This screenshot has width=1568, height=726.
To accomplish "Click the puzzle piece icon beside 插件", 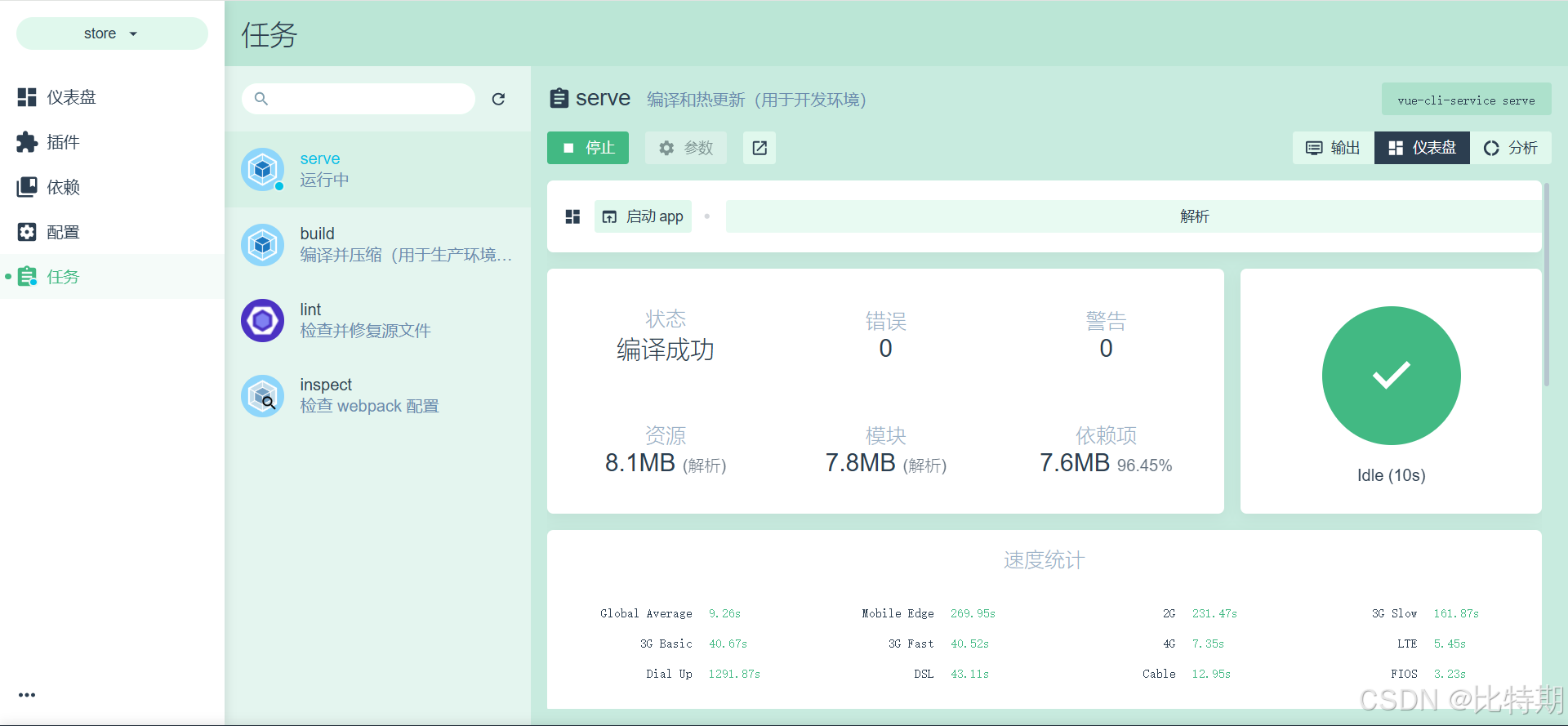I will (27, 142).
